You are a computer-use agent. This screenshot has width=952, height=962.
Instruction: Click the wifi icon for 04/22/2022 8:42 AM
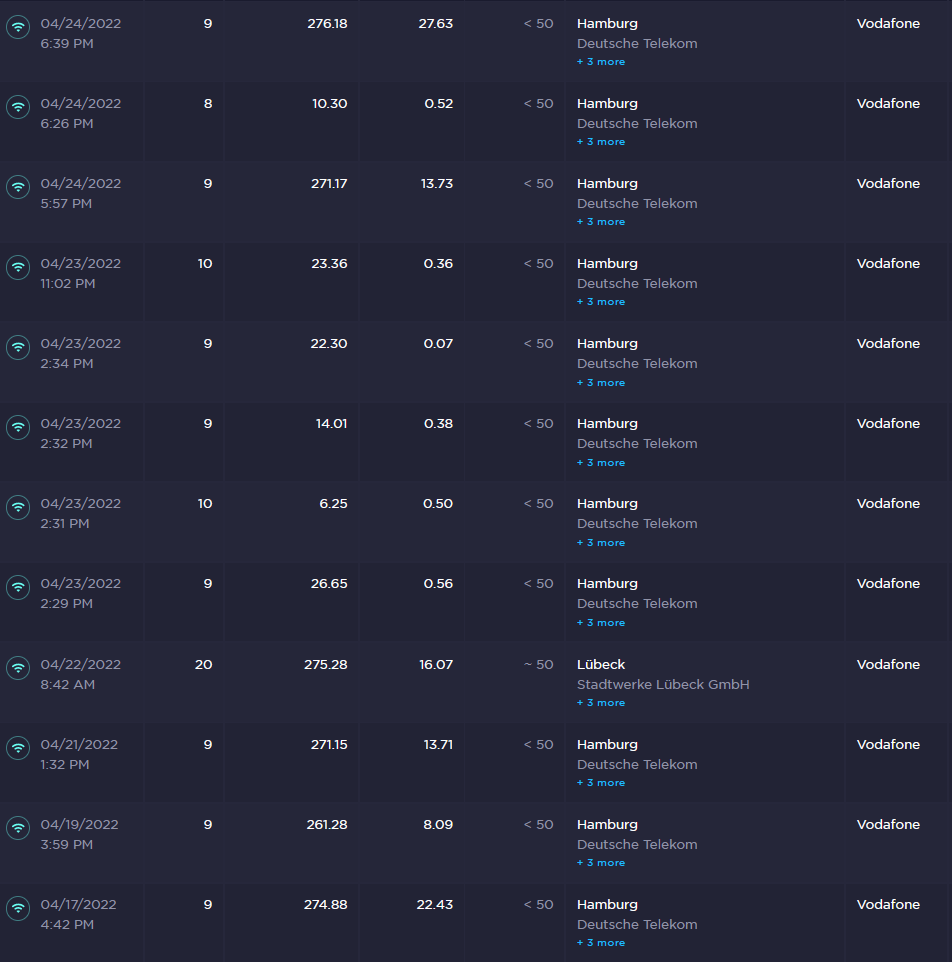pyautogui.click(x=18, y=668)
